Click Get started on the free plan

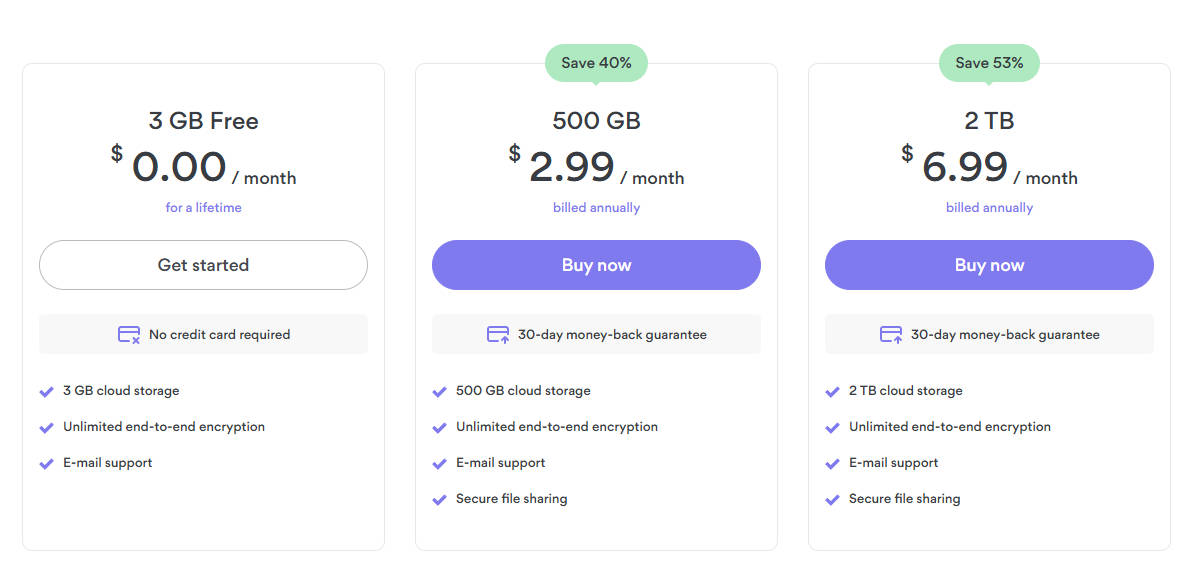pyautogui.click(x=204, y=265)
